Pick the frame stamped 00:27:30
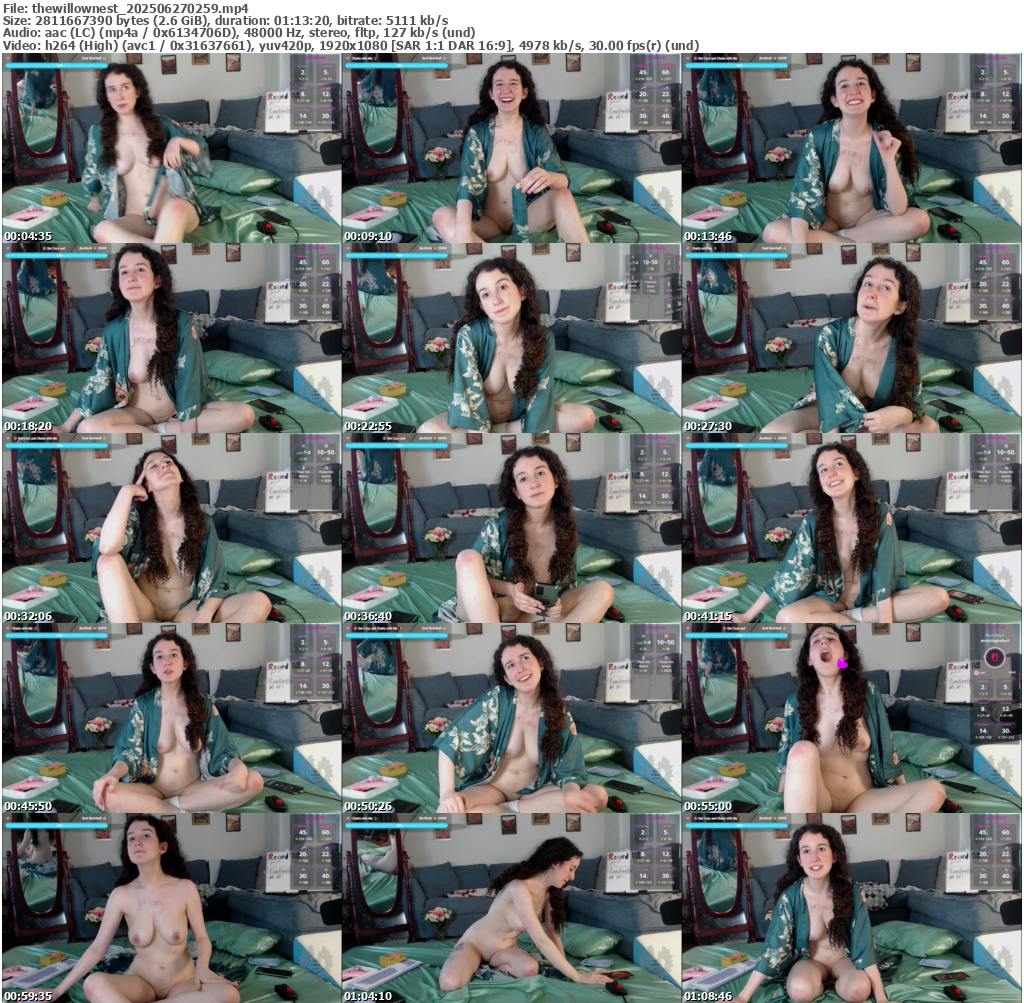The height and width of the screenshot is (1003, 1024). pyautogui.click(x=852, y=338)
